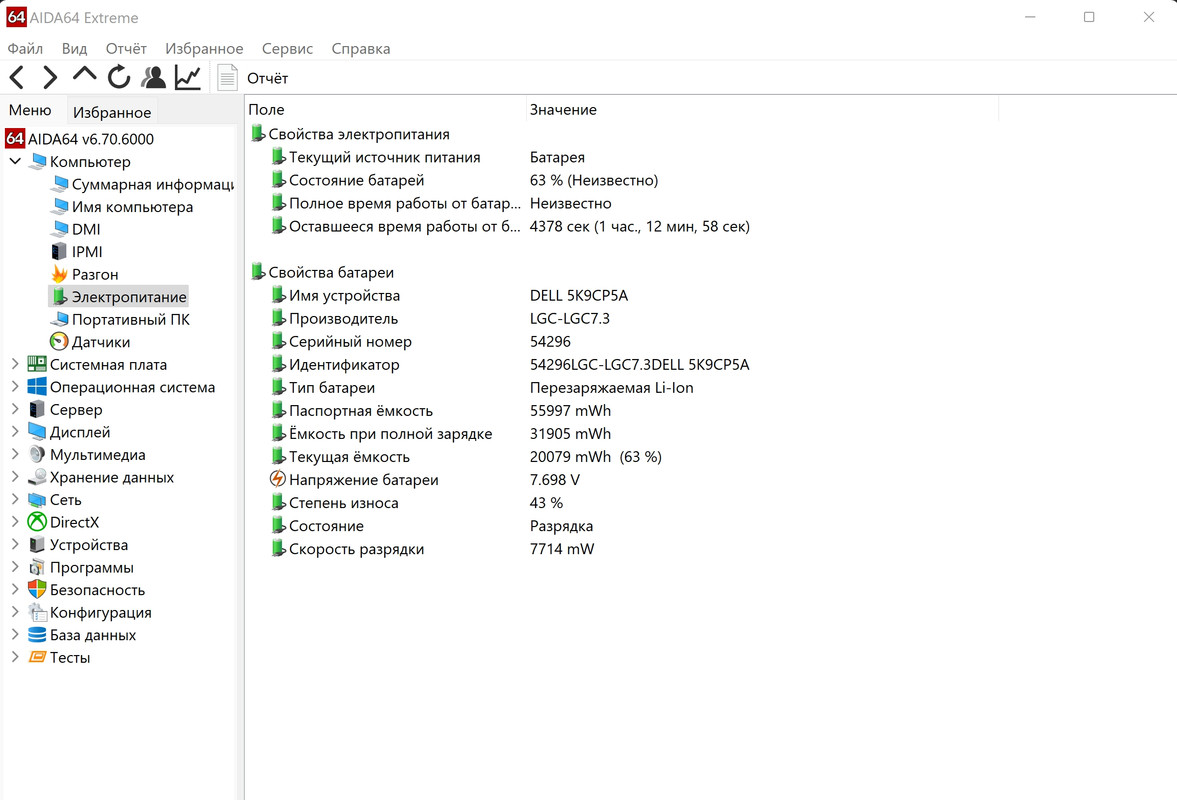Open the Вид menu
The height and width of the screenshot is (800, 1177).
(74, 49)
